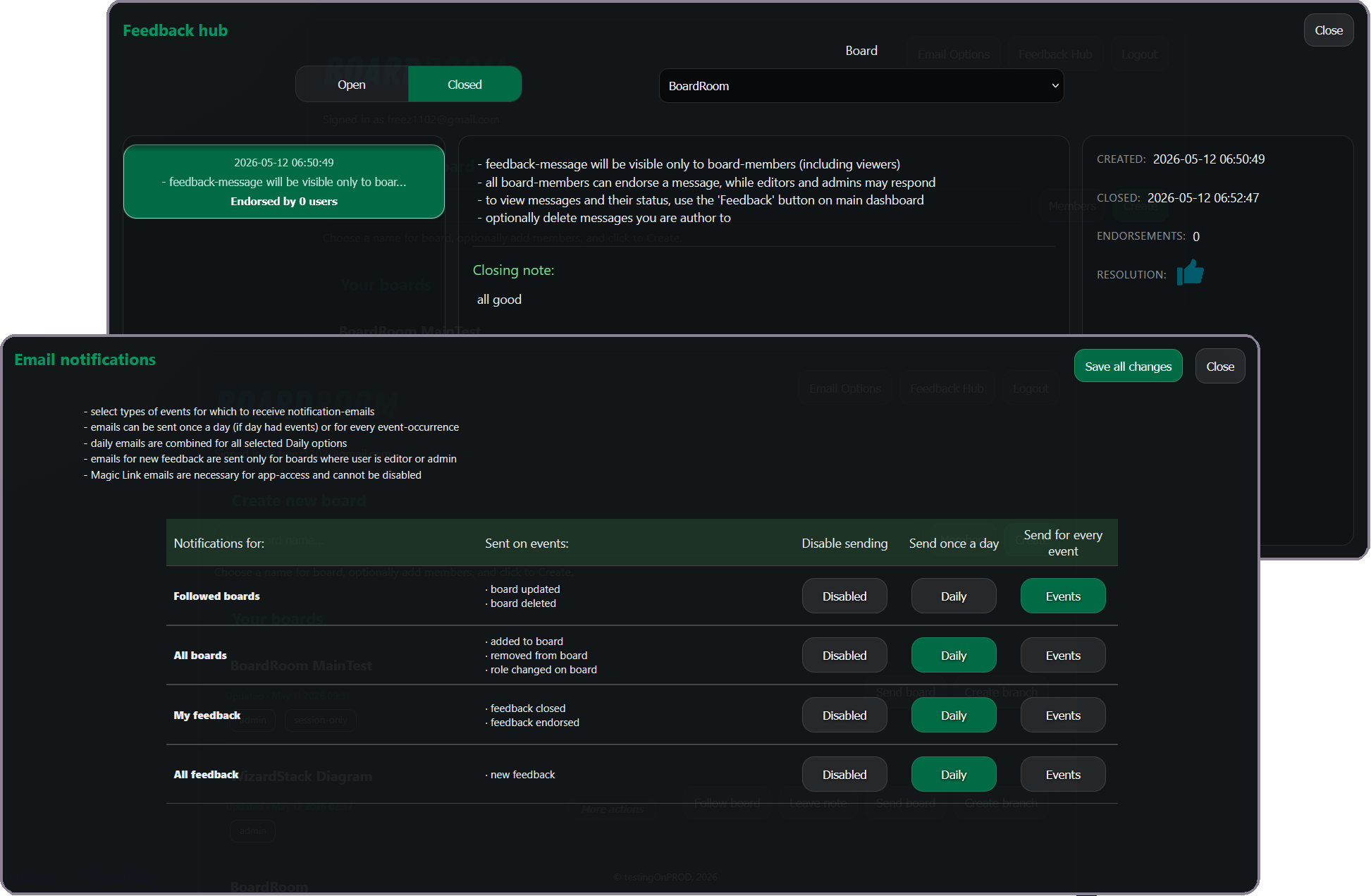This screenshot has height=896, width=1371.
Task: Set Followed boards to Daily
Action: pyautogui.click(x=954, y=596)
